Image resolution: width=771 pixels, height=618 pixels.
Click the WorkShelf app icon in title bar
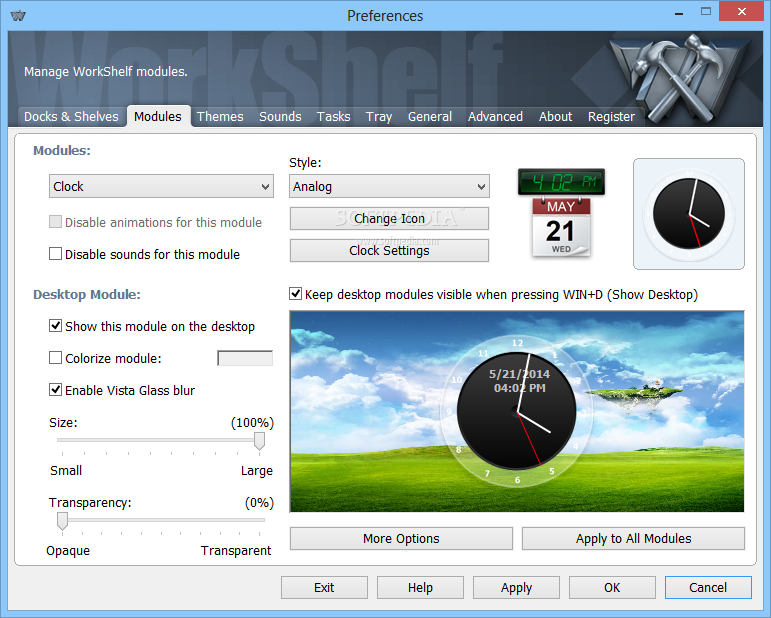[x=18, y=15]
